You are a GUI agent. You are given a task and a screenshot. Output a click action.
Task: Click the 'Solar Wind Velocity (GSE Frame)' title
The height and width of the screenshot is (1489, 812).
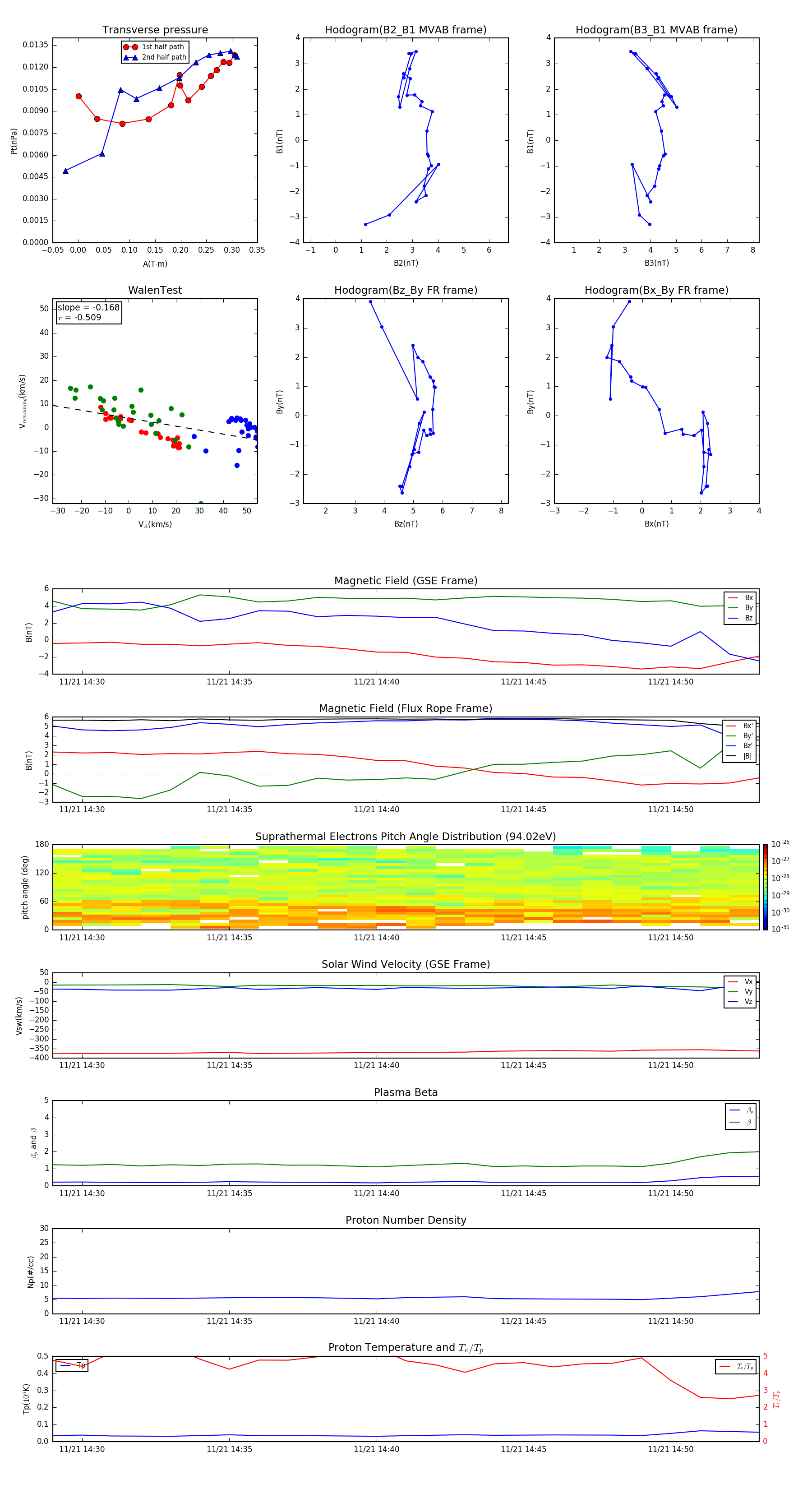coord(406,964)
